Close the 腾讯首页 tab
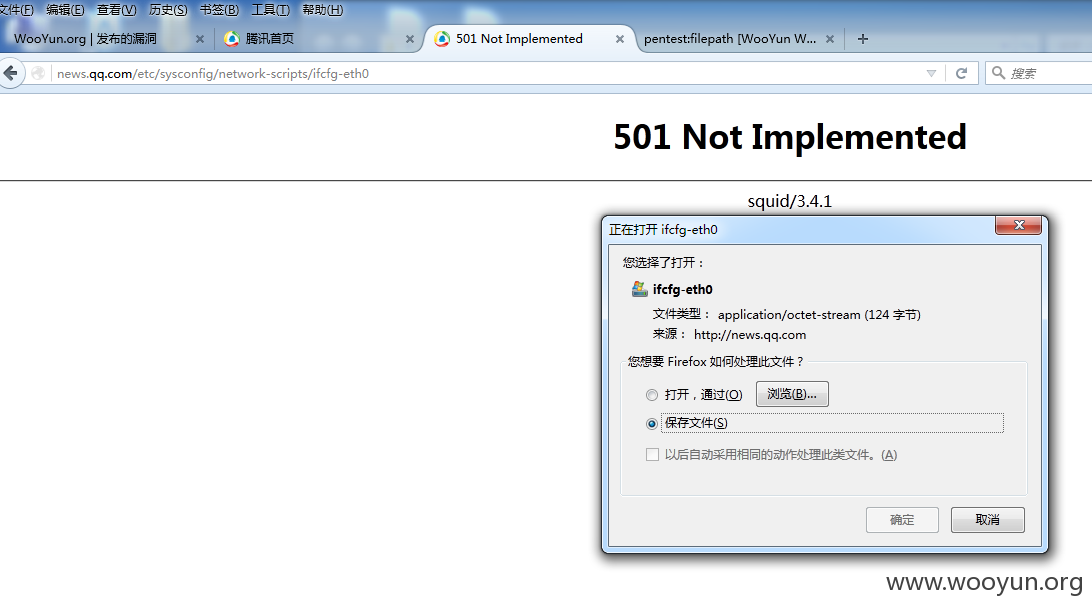The width and height of the screenshot is (1092, 611). tap(410, 39)
